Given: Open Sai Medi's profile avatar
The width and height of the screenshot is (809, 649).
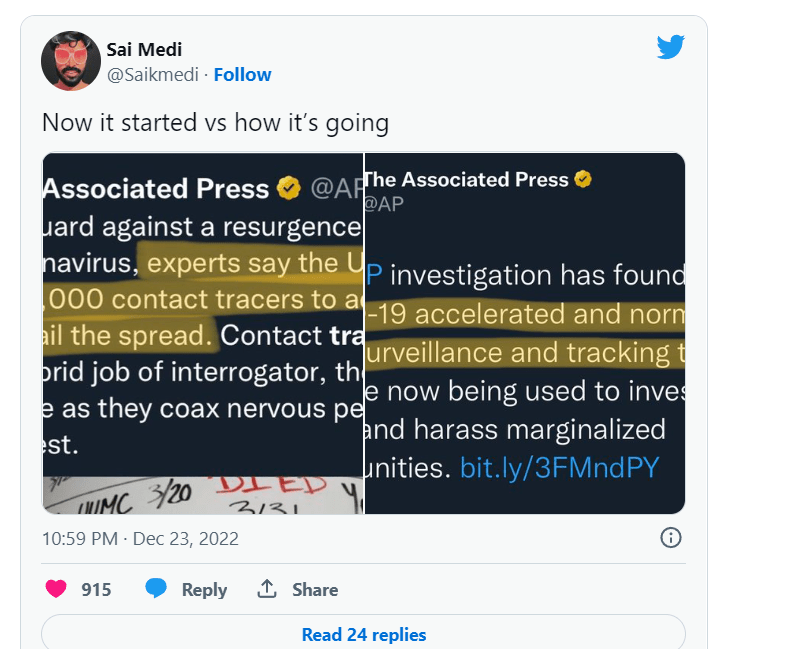Looking at the screenshot, I should pyautogui.click(x=70, y=60).
